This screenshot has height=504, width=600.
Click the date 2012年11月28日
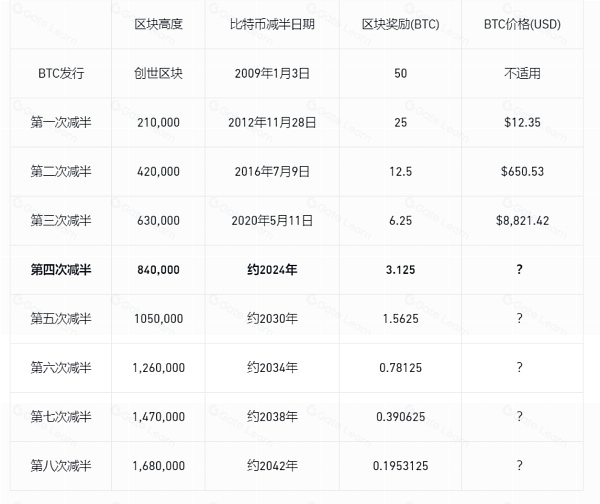click(272, 122)
